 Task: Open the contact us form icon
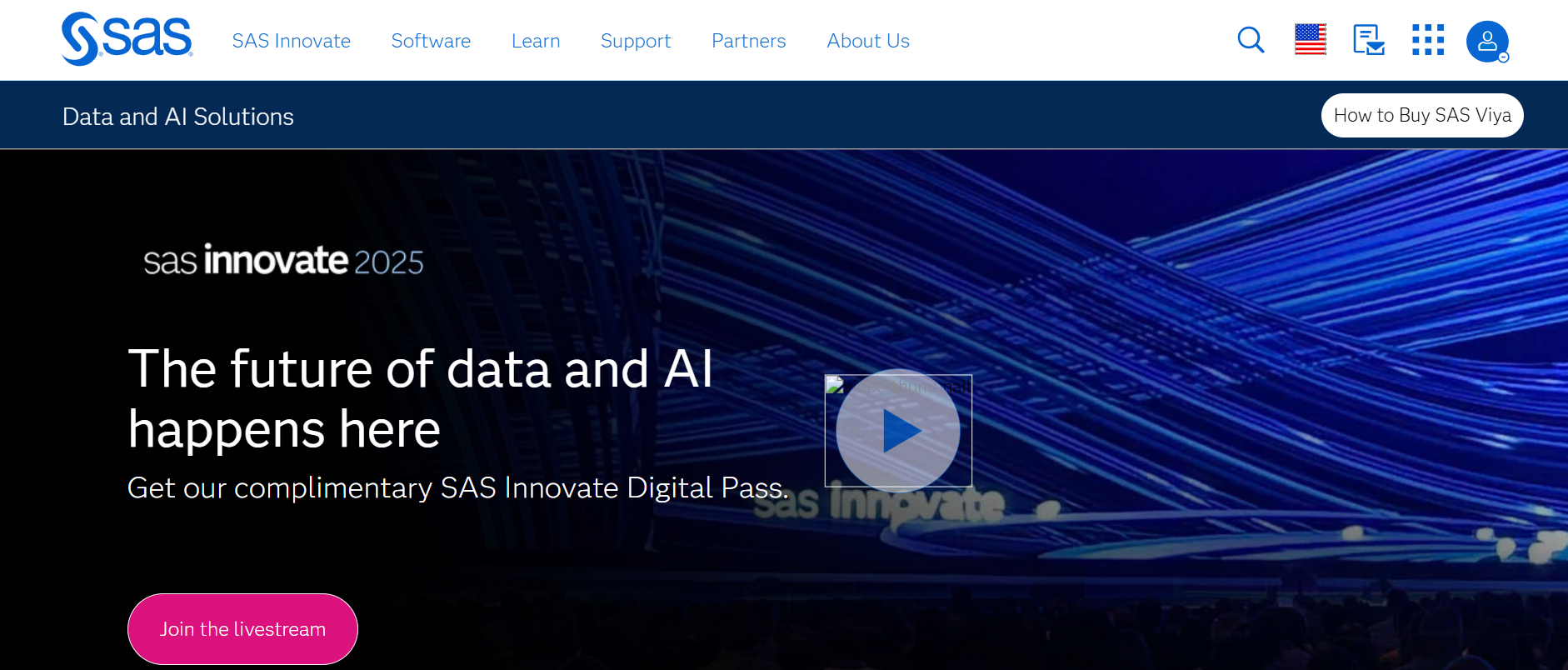(x=1369, y=40)
